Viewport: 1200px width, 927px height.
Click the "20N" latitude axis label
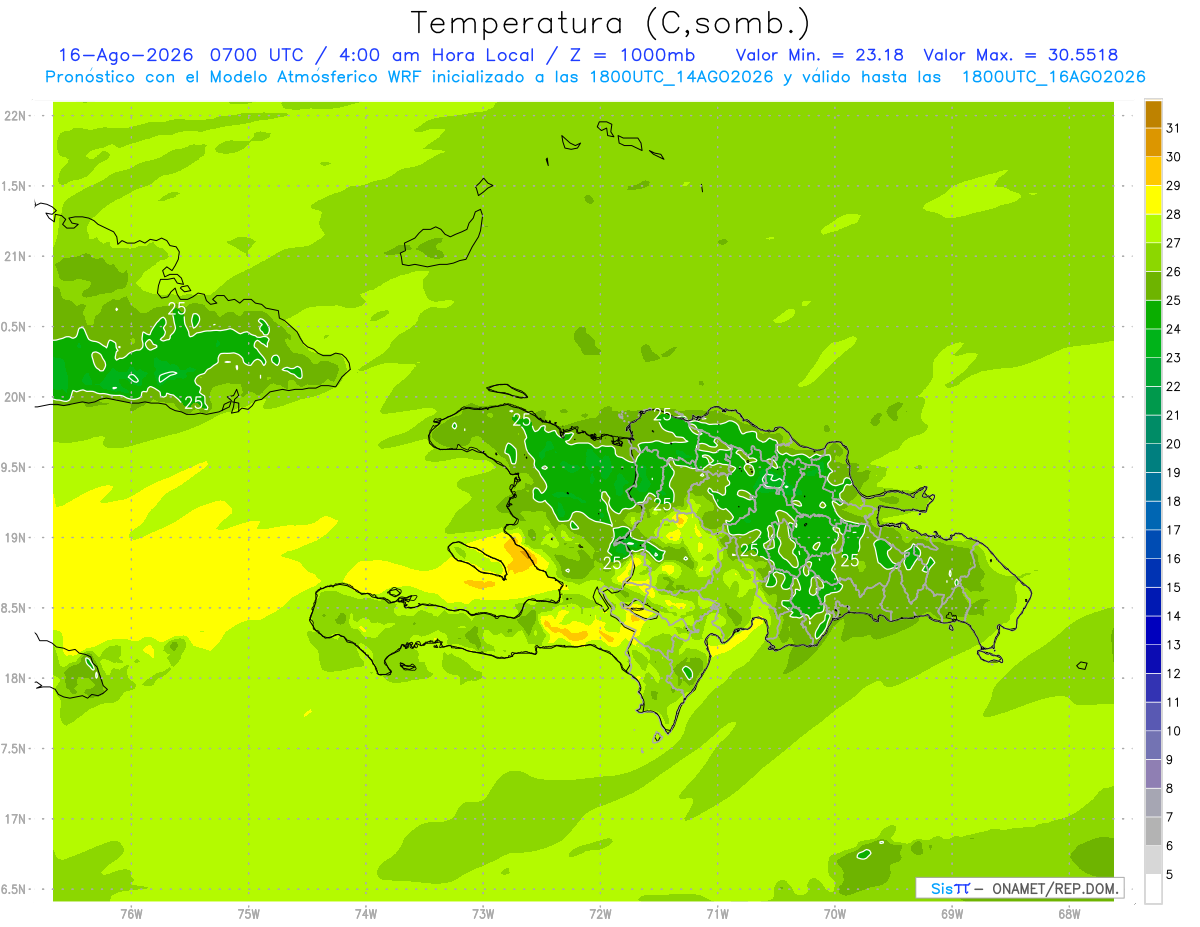tap(16, 398)
